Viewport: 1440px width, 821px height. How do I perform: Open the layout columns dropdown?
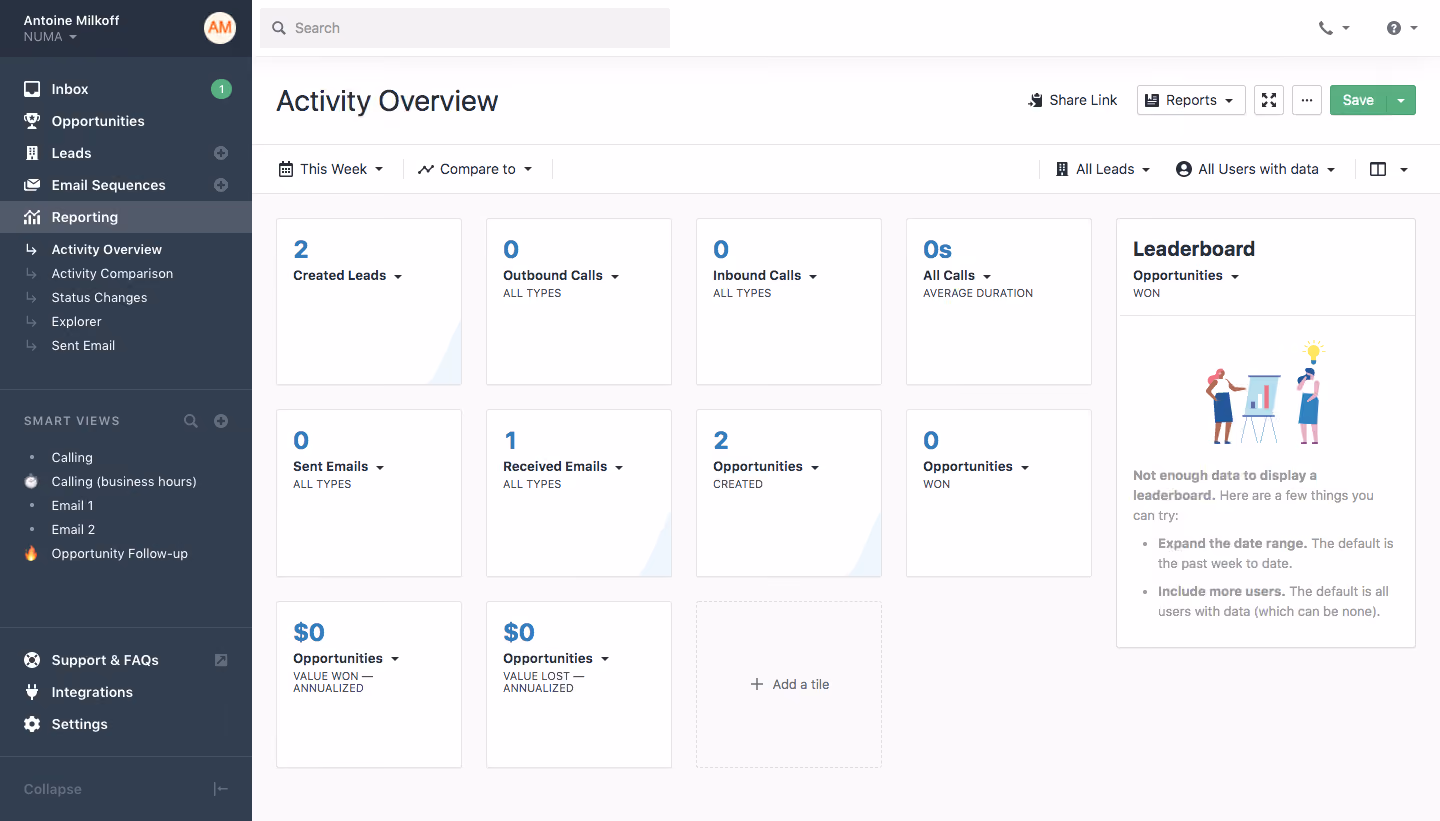(x=1389, y=169)
